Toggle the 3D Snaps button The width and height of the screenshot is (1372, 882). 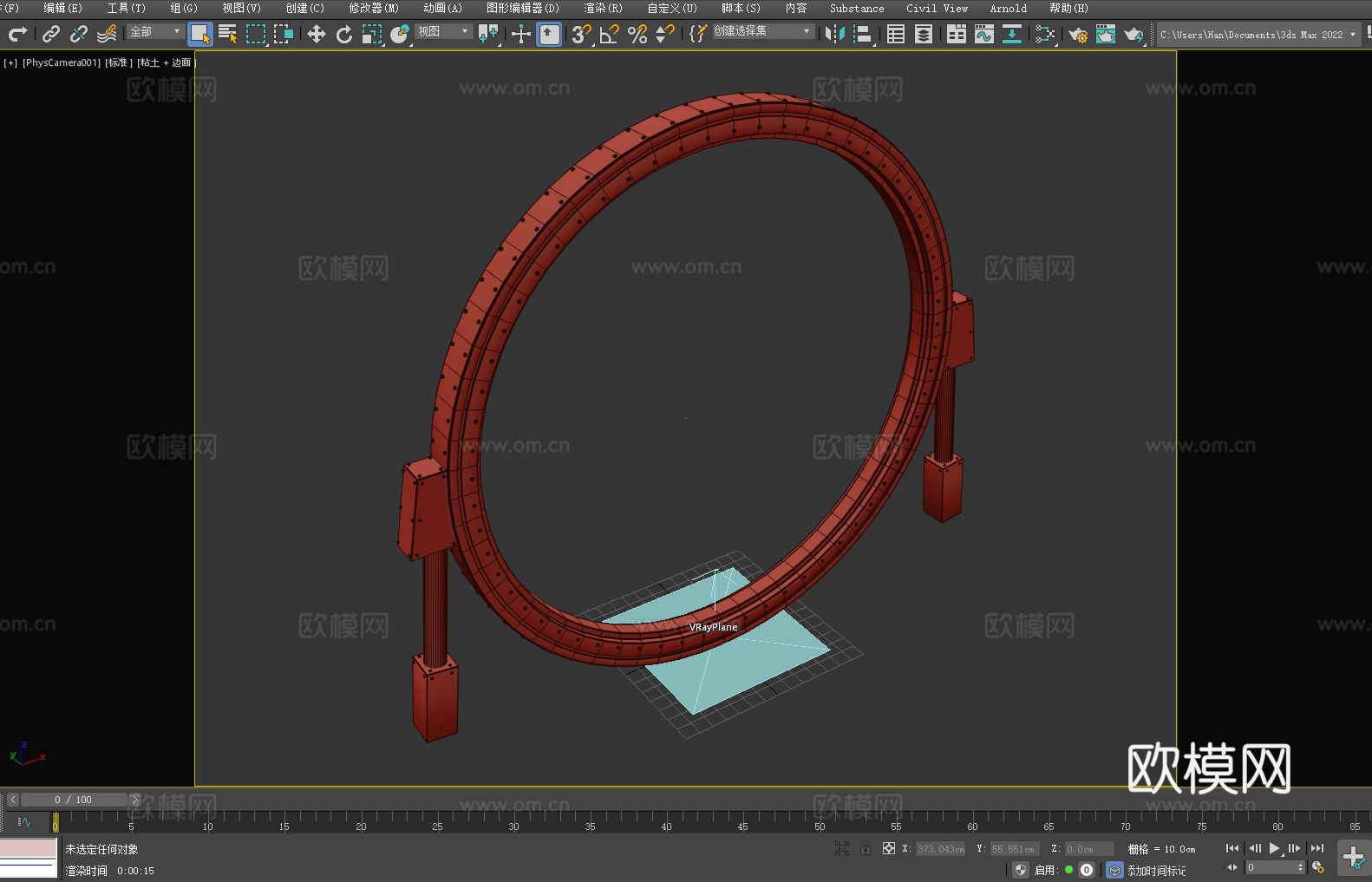(581, 34)
